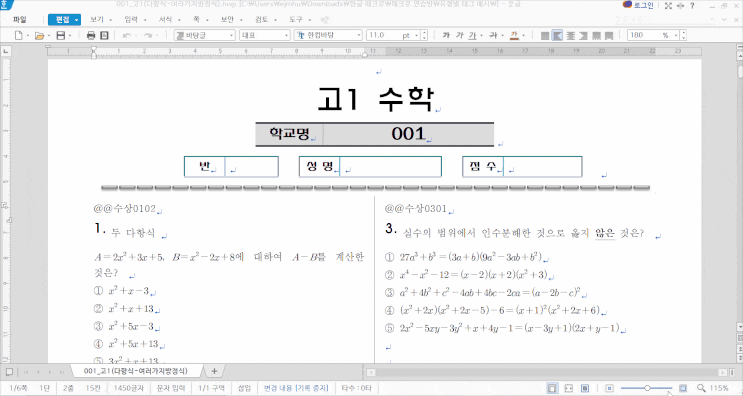The height and width of the screenshot is (396, 743).
Task: Open the new document dropdown arrow
Action: (27, 36)
